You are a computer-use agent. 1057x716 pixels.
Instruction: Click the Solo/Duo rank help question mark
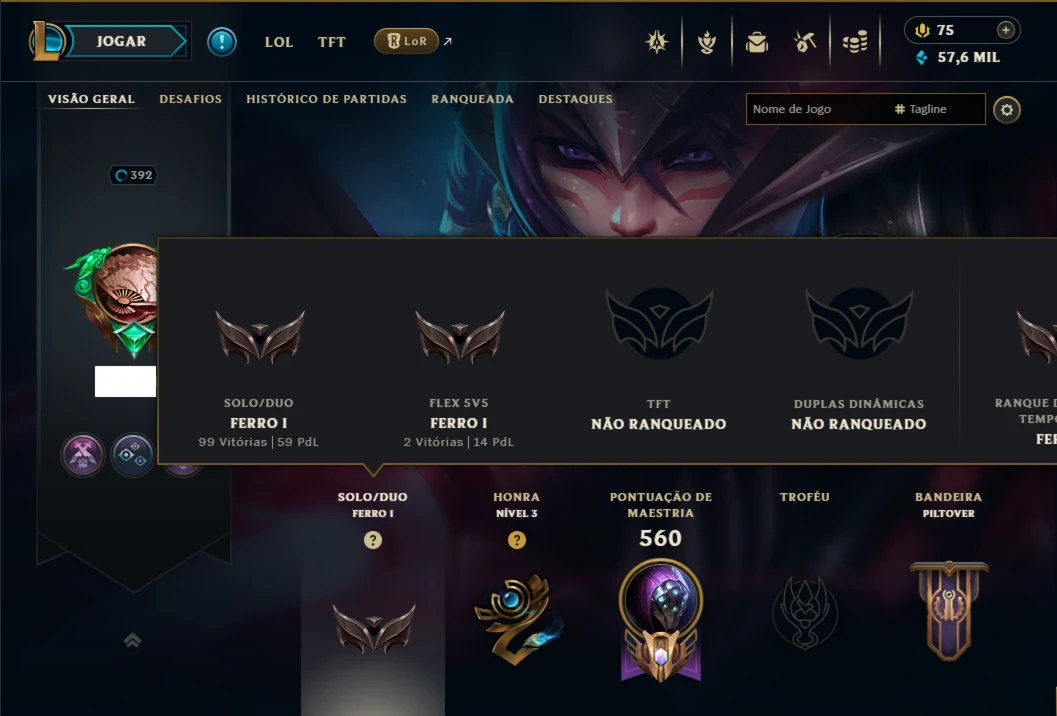pyautogui.click(x=373, y=540)
